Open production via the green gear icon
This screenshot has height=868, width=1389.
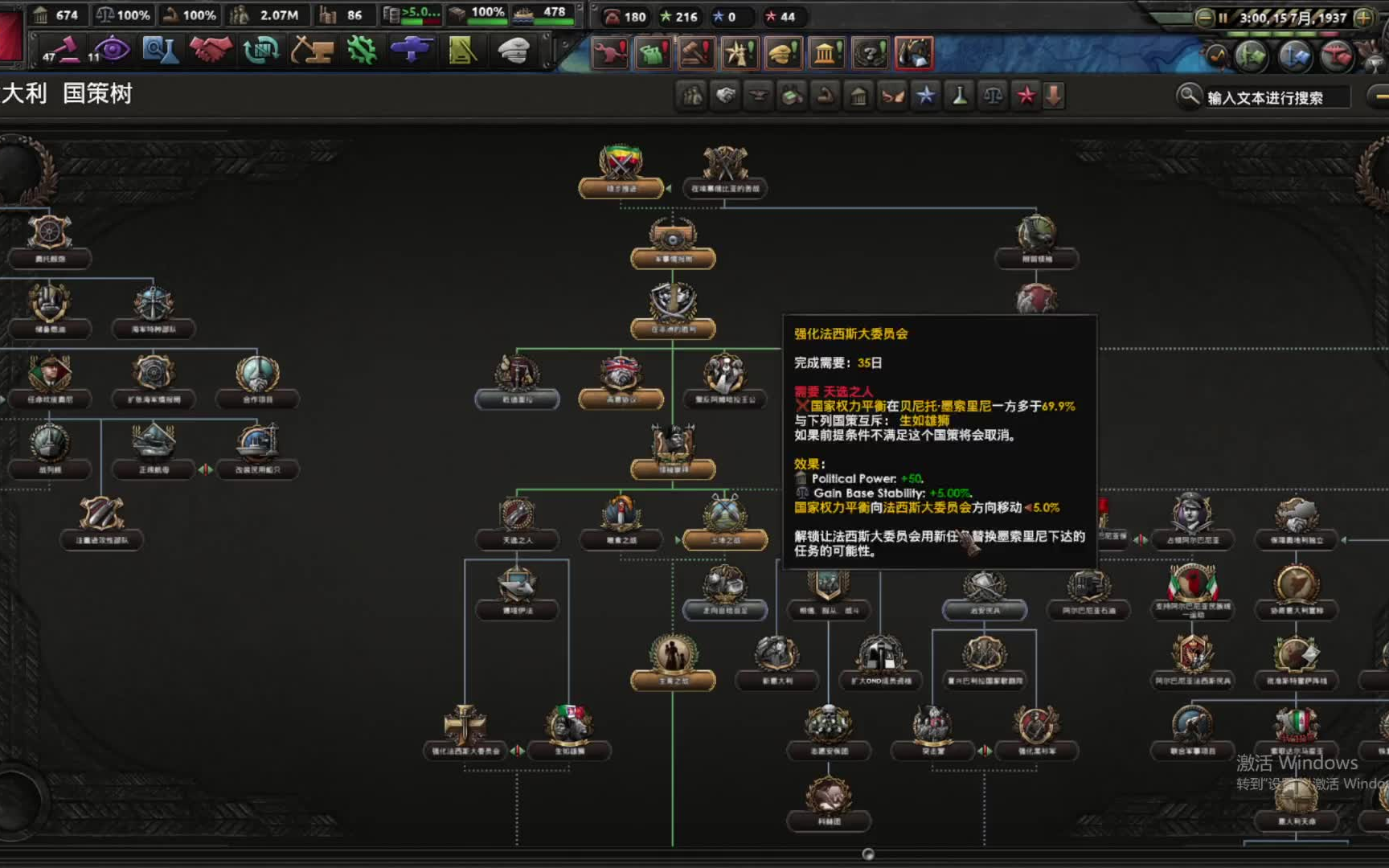[x=362, y=51]
